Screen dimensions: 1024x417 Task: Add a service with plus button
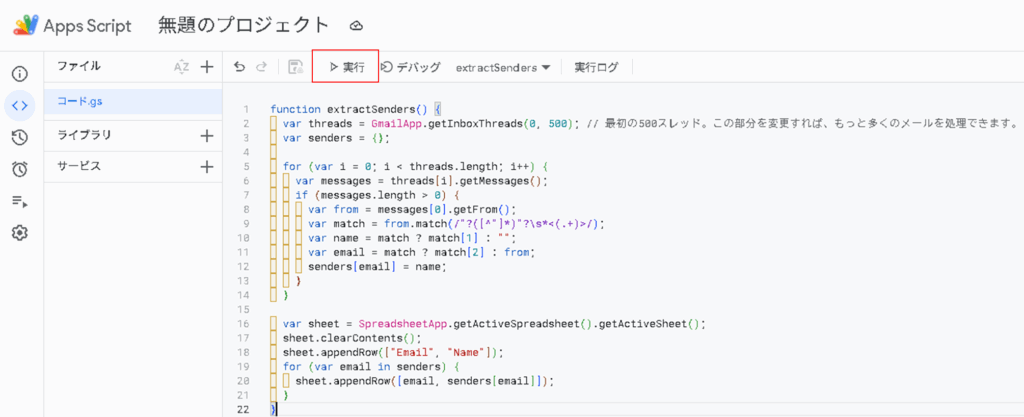pos(206,166)
